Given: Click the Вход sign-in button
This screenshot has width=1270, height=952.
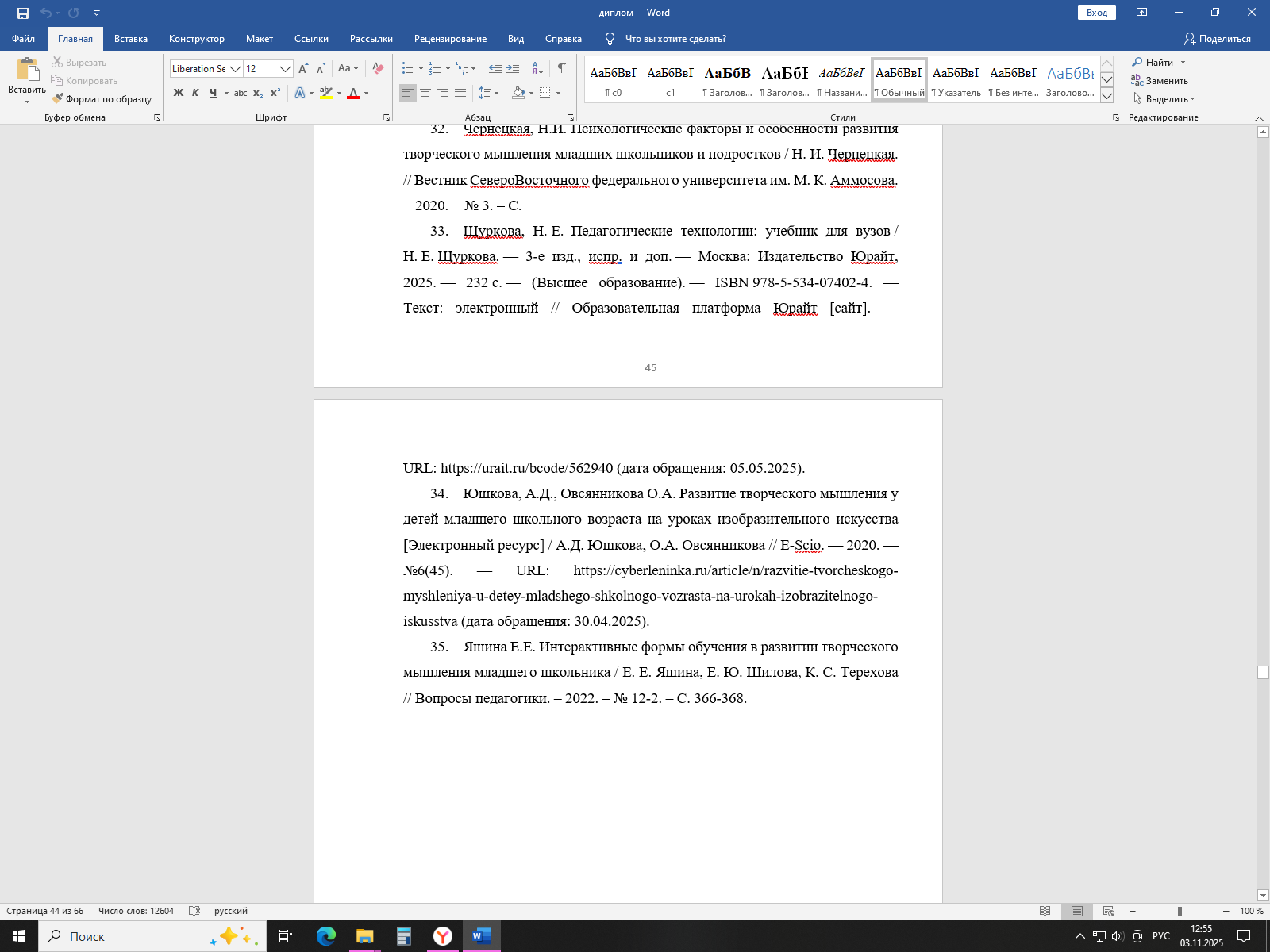Looking at the screenshot, I should click(1096, 13).
